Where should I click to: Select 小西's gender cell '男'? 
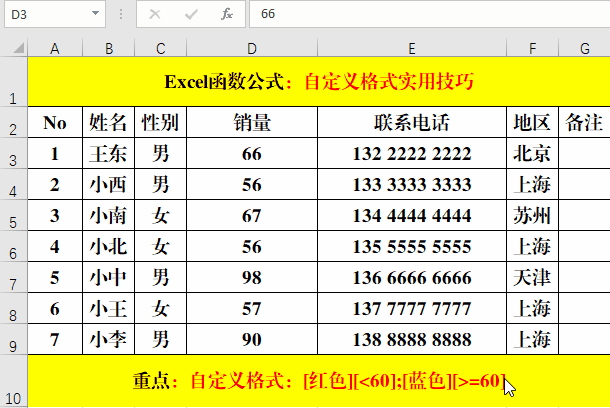point(161,184)
